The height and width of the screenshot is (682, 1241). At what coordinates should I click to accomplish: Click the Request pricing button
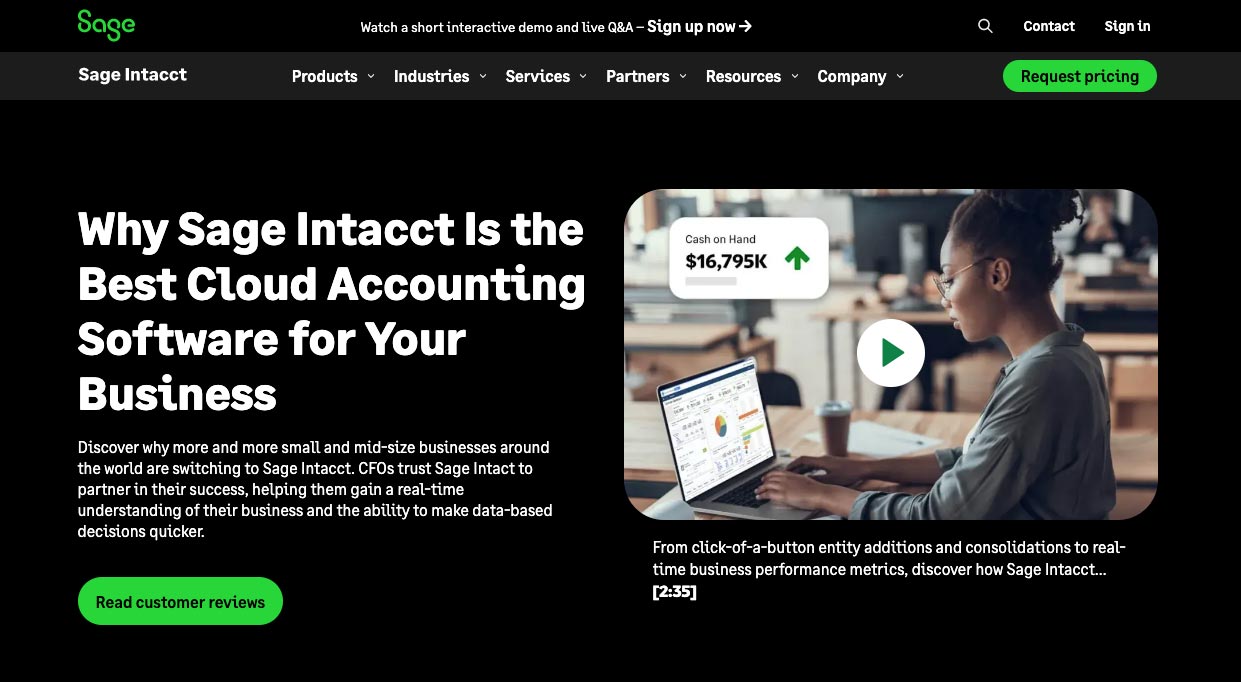[1079, 76]
